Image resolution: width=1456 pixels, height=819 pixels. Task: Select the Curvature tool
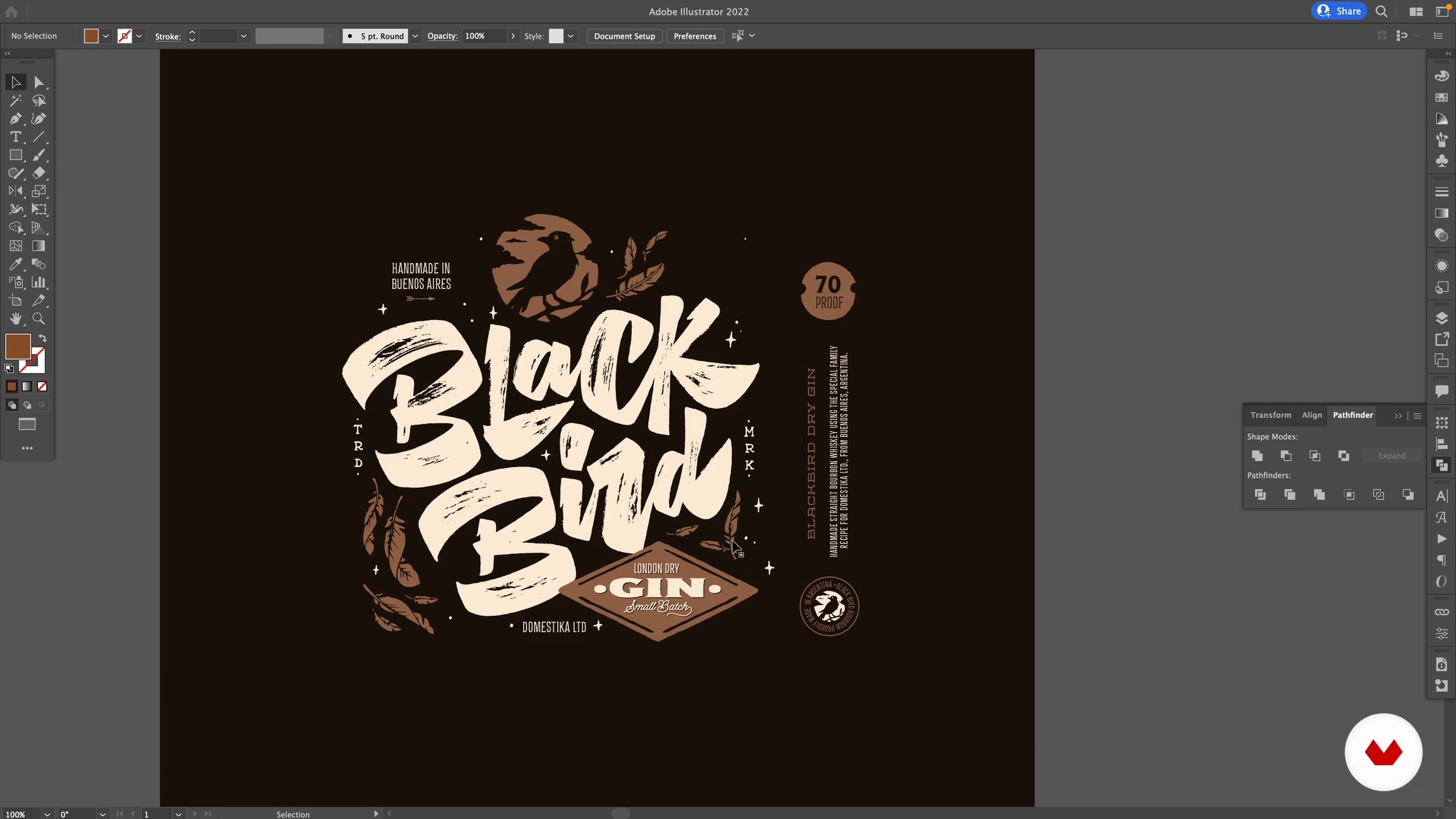coord(39,118)
